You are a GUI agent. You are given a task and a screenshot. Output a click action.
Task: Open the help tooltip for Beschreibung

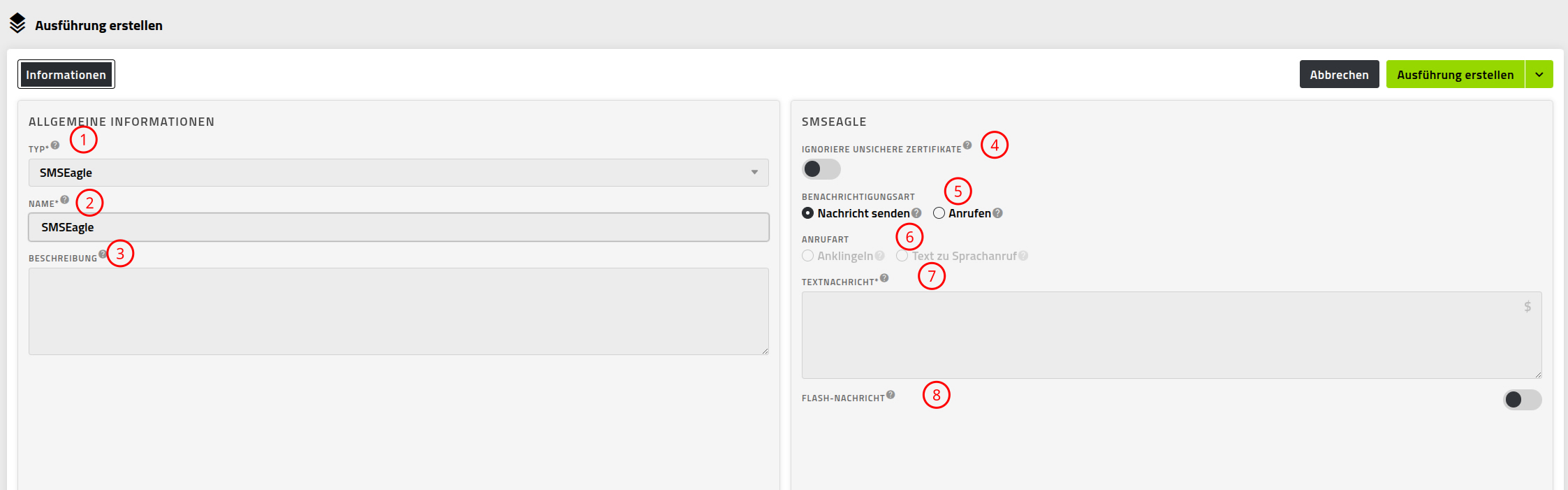click(x=103, y=254)
